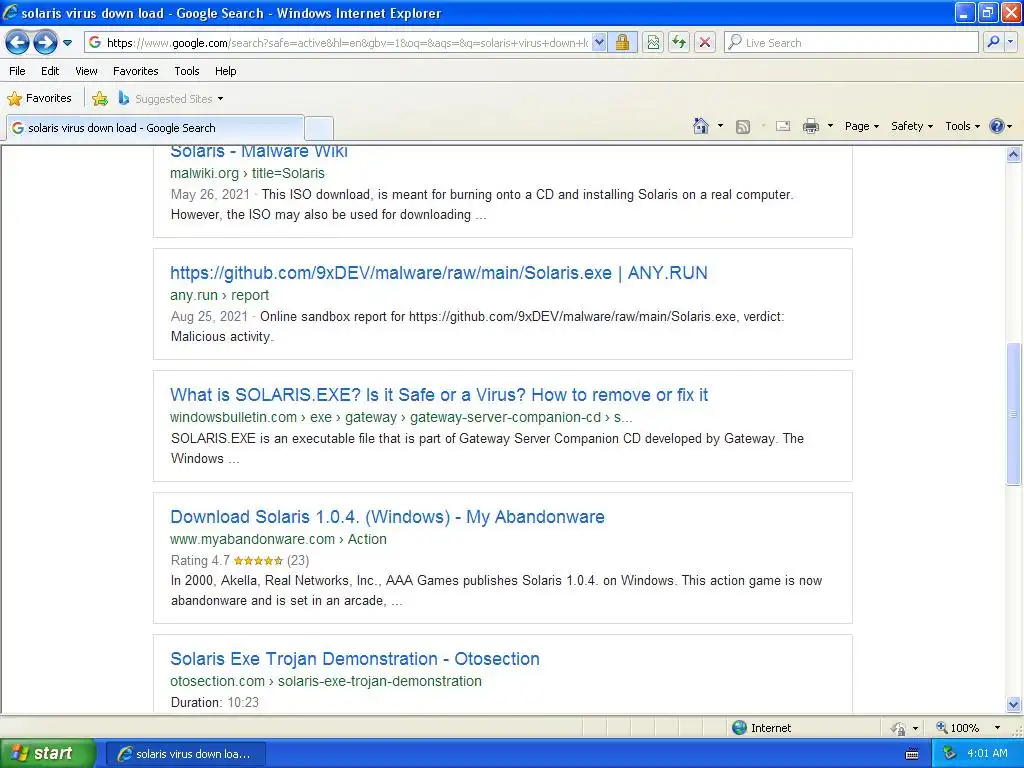Click the scrollbar down arrow
Screen dimensions: 1024x768
pyautogui.click(x=1014, y=704)
